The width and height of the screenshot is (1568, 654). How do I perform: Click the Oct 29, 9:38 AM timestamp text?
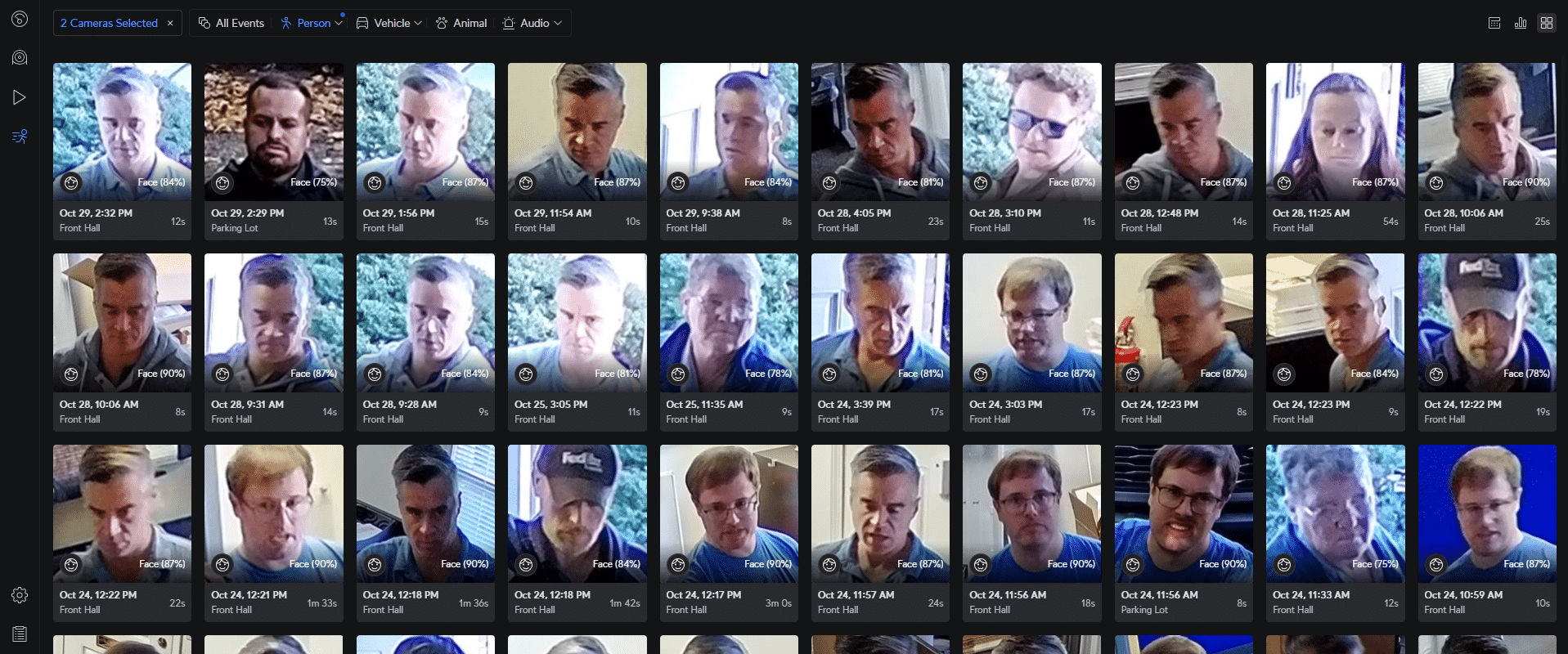(703, 213)
